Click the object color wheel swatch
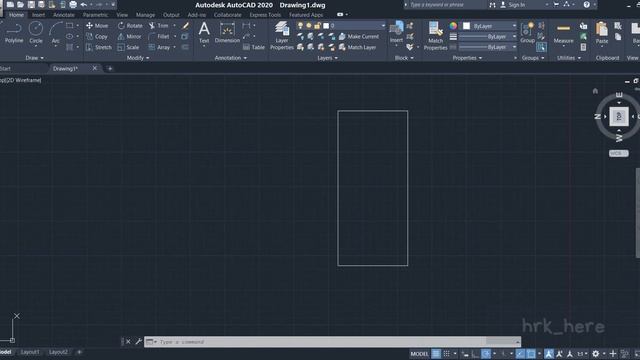 click(x=453, y=26)
